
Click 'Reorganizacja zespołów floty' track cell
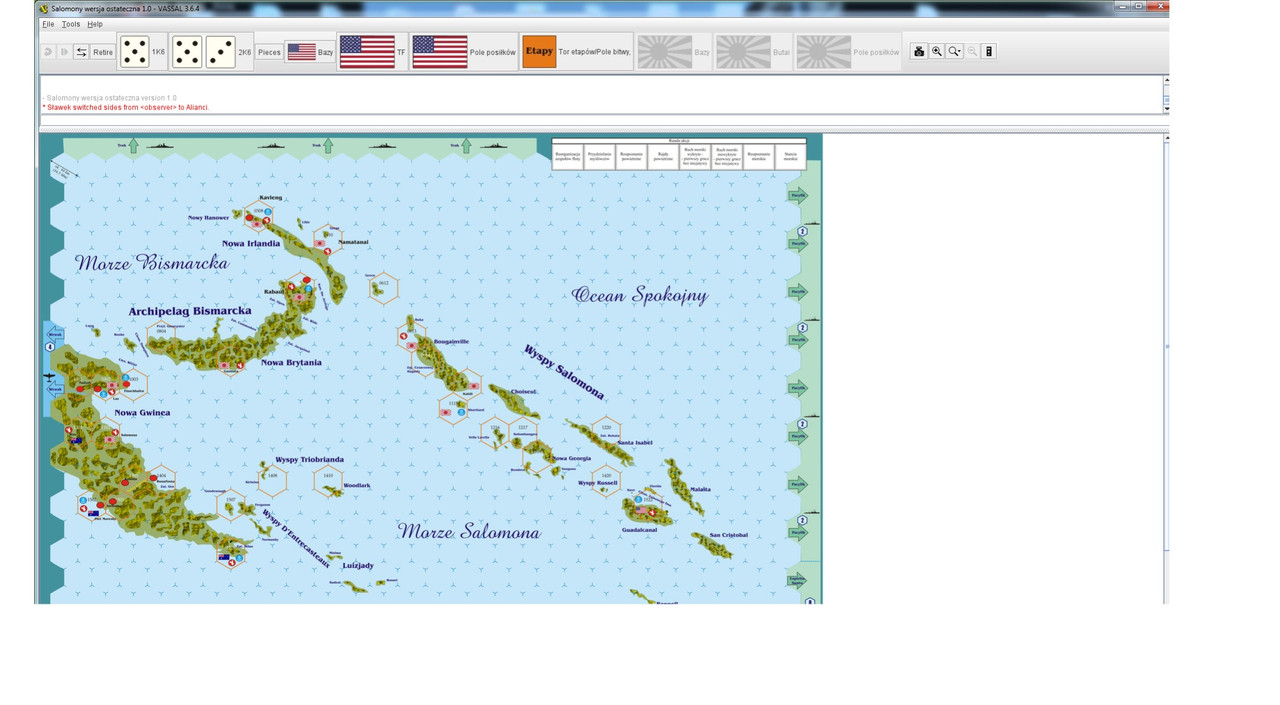tap(567, 155)
